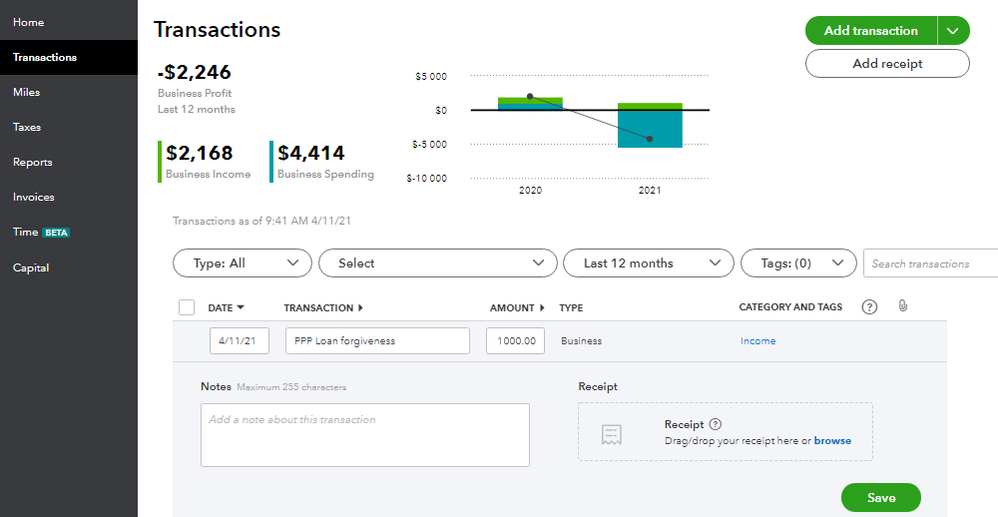
Task: Click the receipt document icon
Action: click(x=612, y=433)
